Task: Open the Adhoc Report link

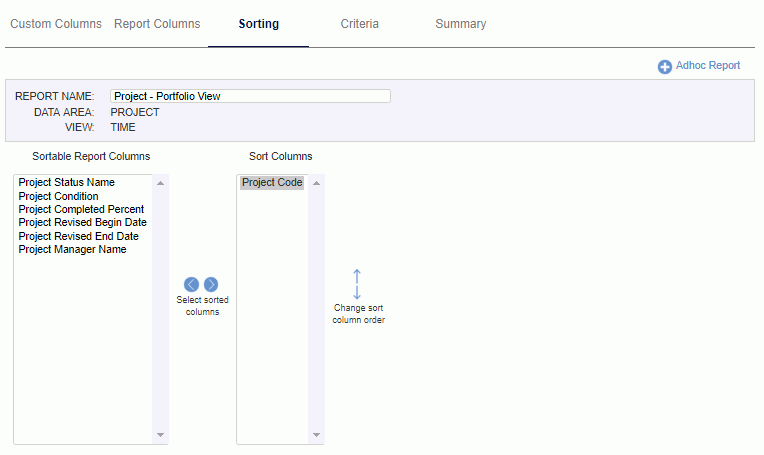Action: [707, 65]
